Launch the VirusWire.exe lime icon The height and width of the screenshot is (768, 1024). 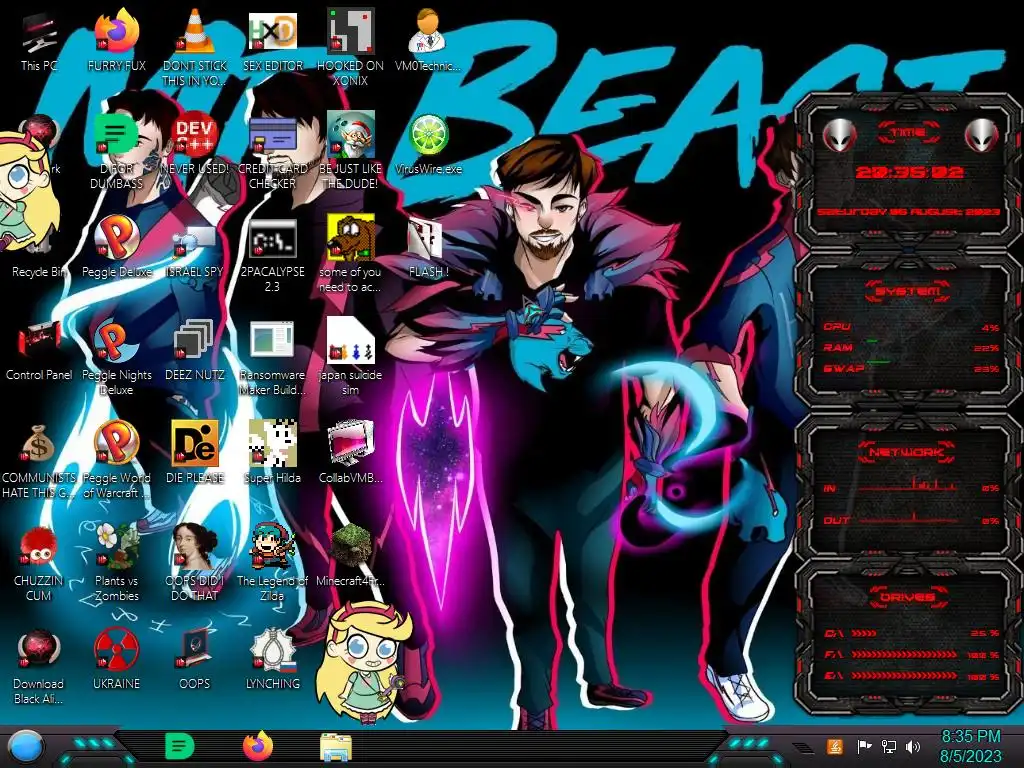428,135
